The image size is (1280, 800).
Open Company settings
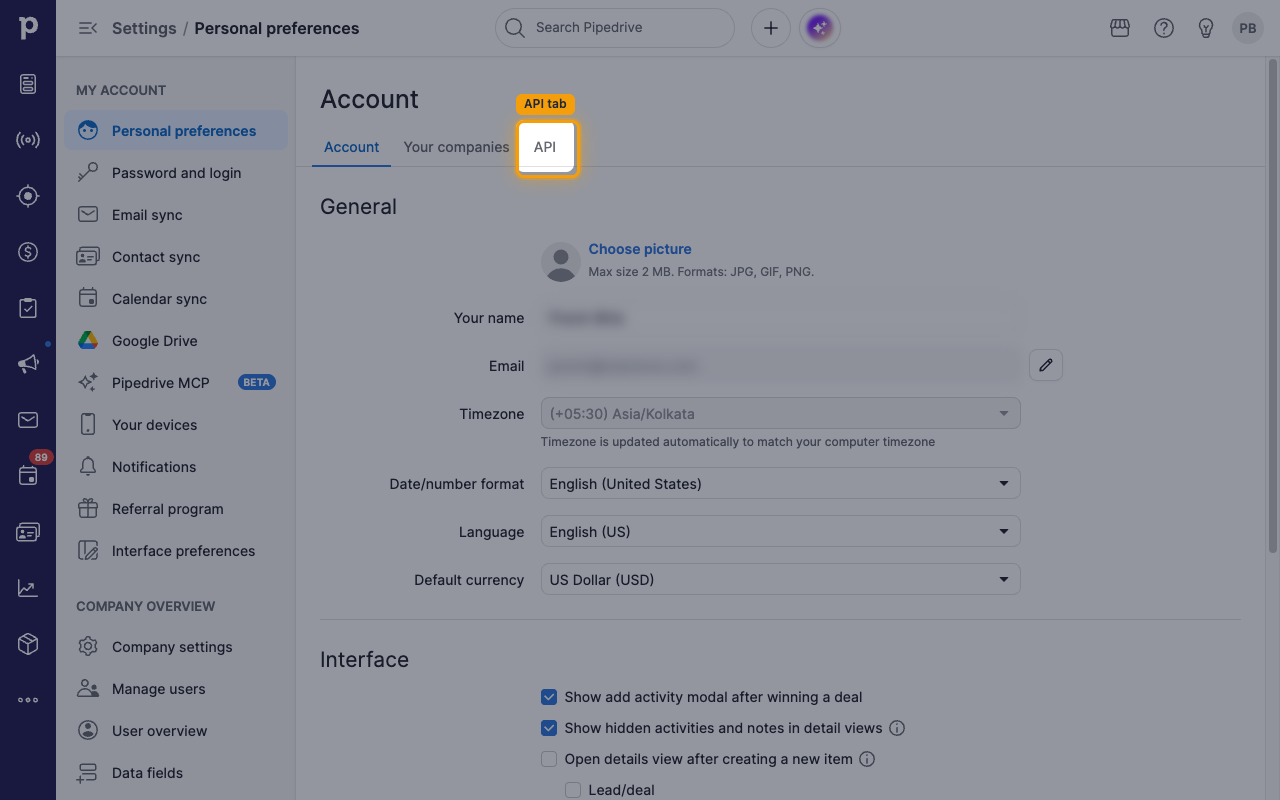[176, 647]
